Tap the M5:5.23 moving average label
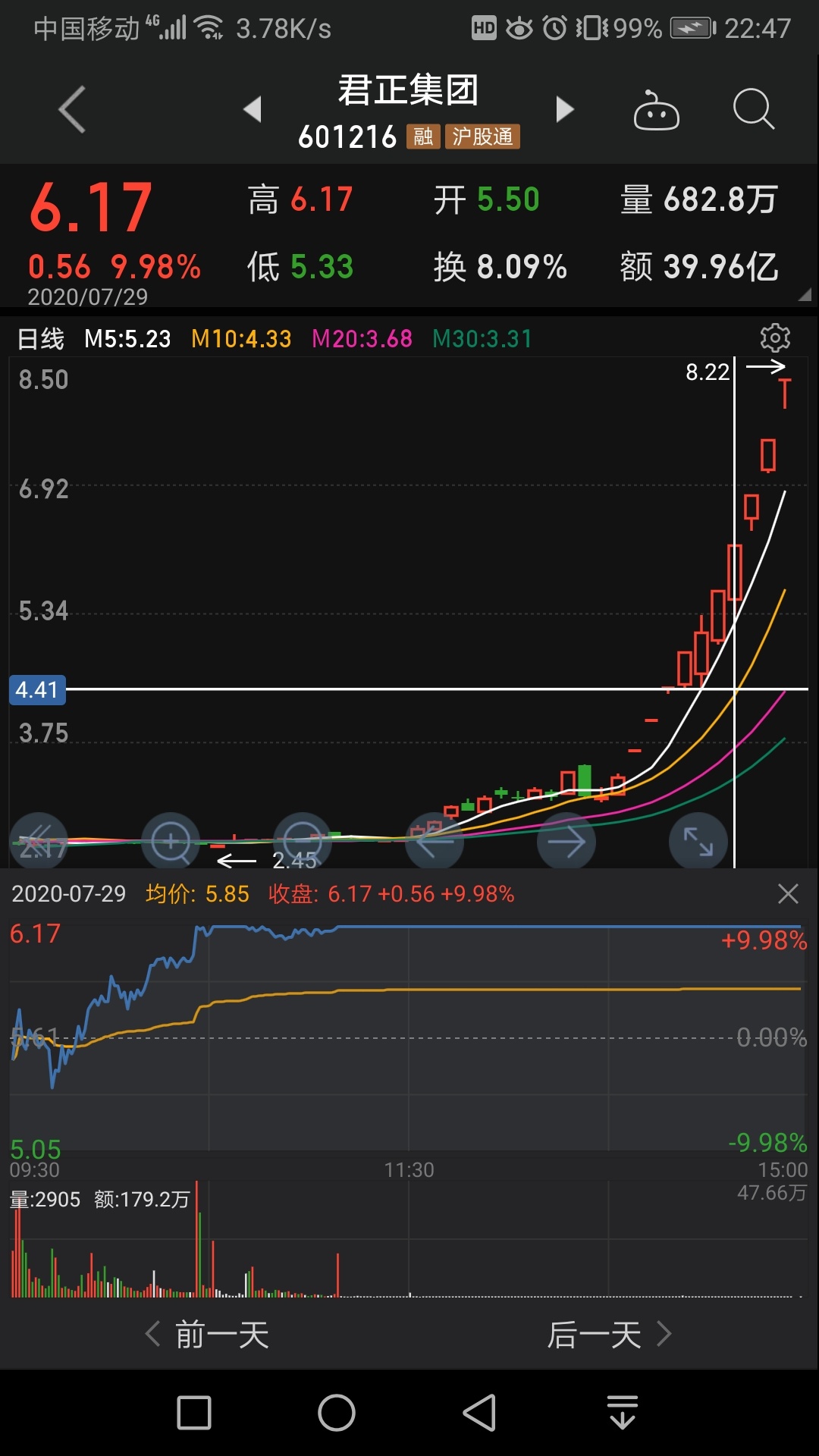 point(127,338)
